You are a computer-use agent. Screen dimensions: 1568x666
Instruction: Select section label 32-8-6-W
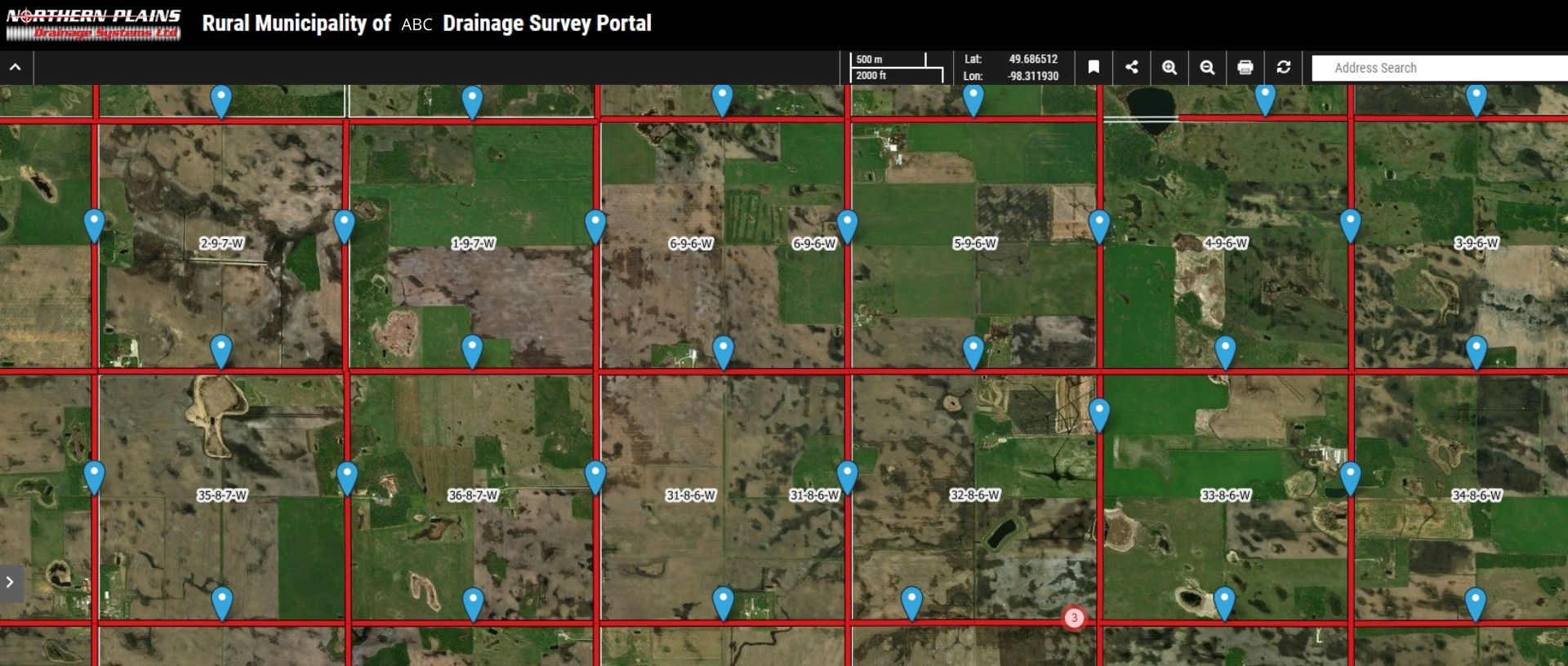point(975,495)
